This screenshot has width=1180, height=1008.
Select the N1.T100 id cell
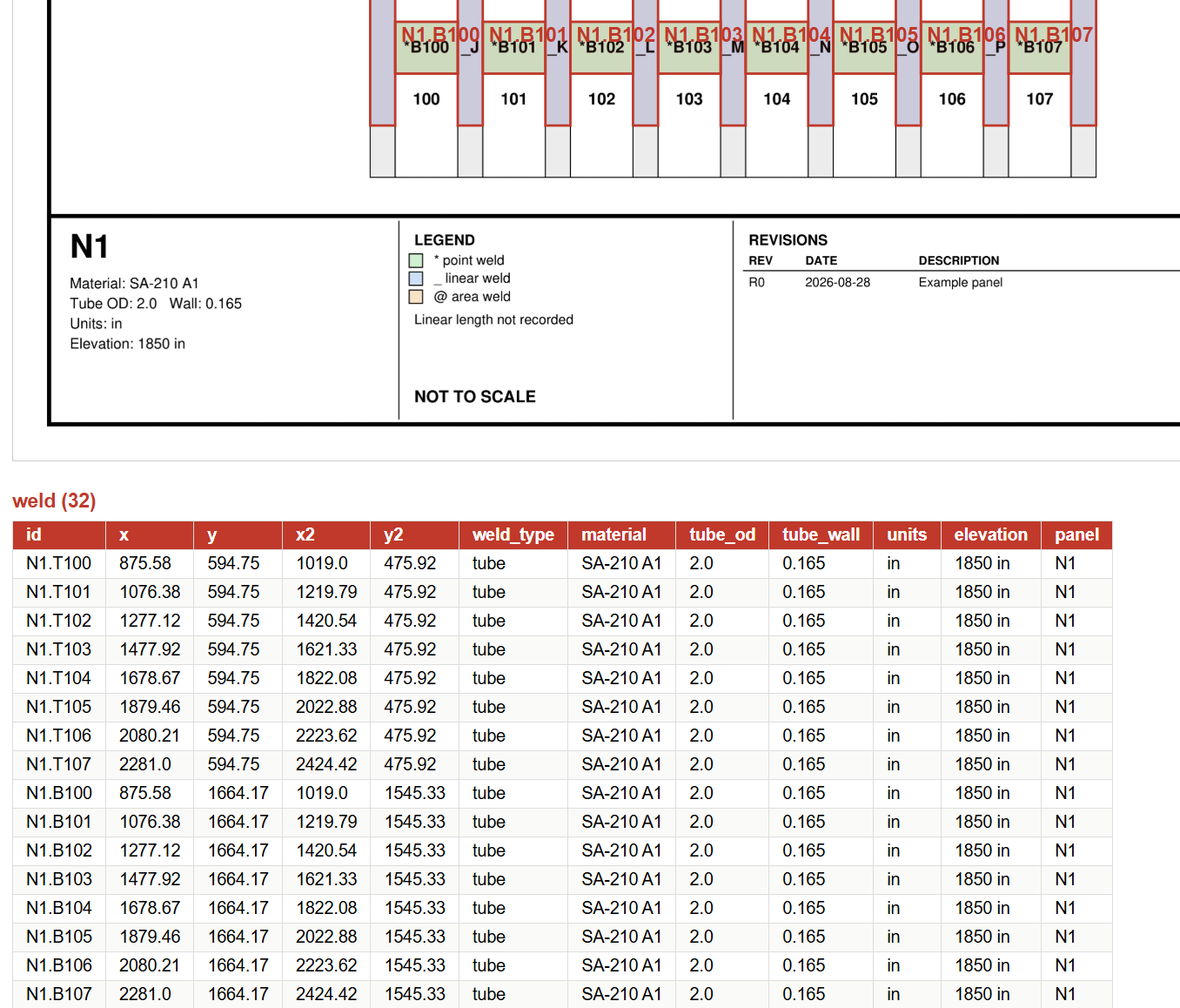(x=58, y=563)
